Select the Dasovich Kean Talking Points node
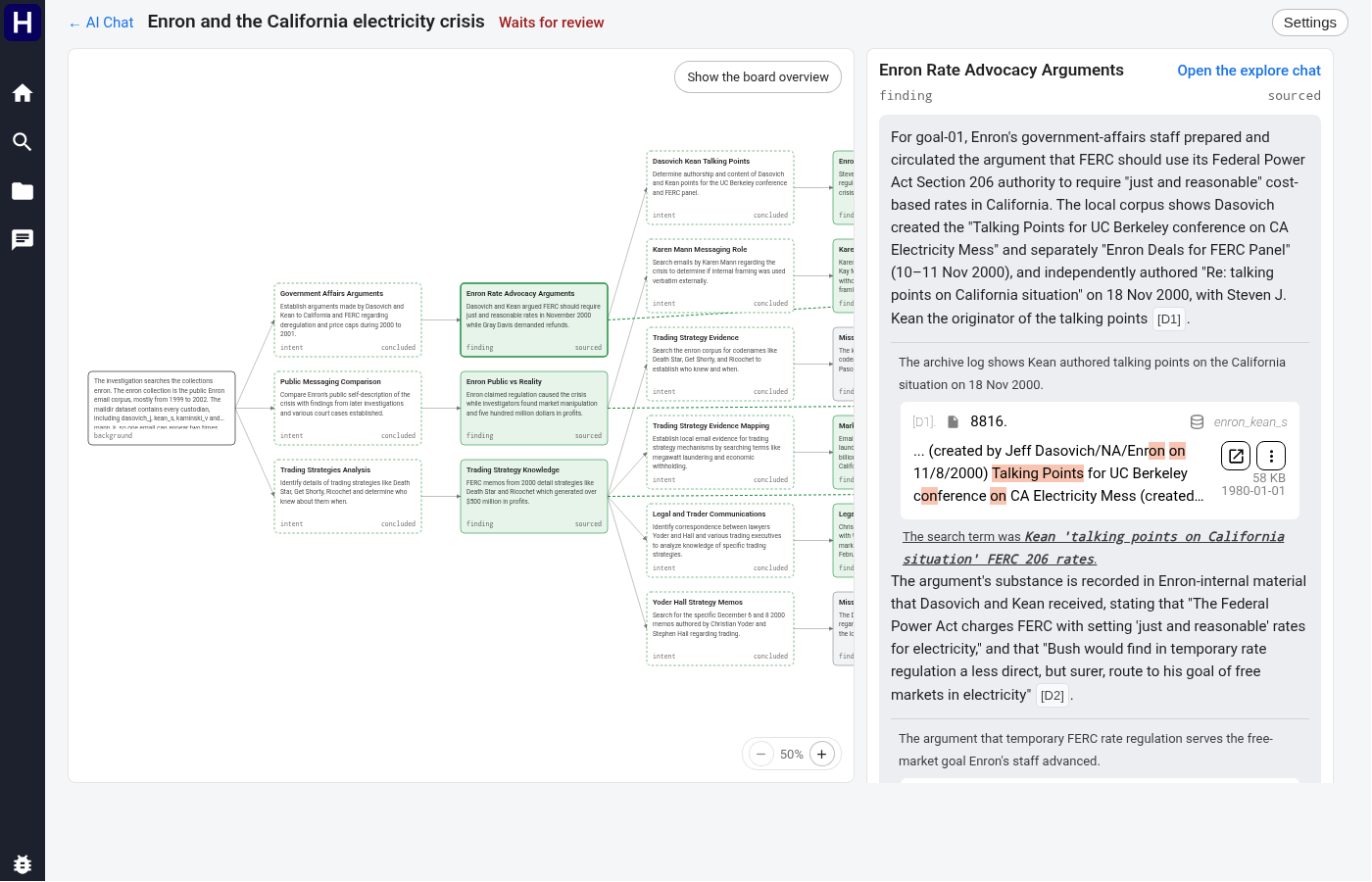The width and height of the screenshot is (1372, 882). click(x=720, y=188)
